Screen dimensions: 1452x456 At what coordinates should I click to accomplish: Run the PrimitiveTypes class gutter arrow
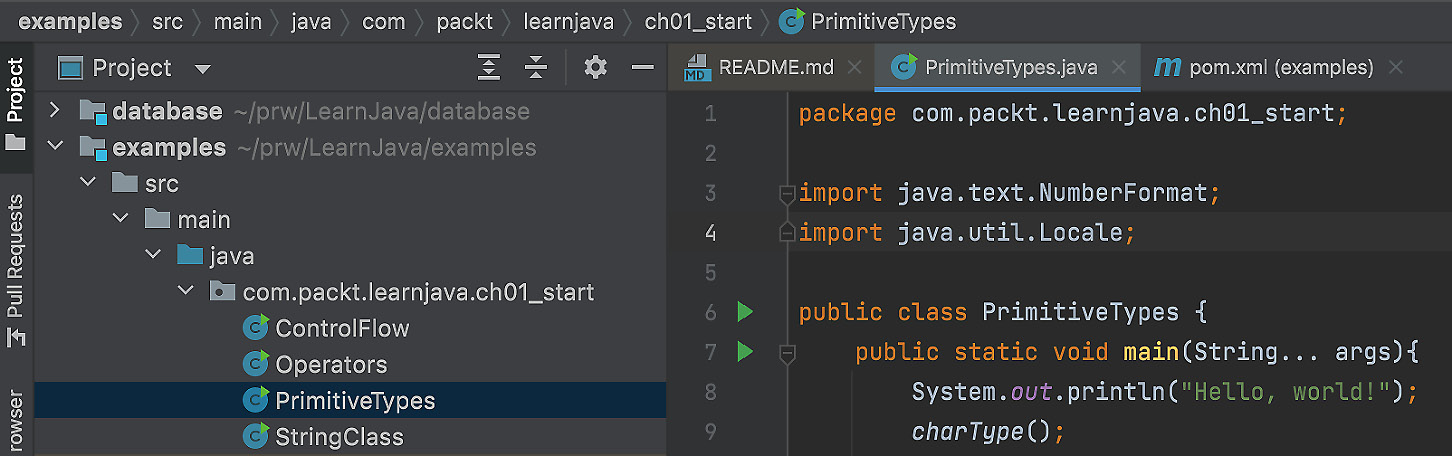[744, 312]
